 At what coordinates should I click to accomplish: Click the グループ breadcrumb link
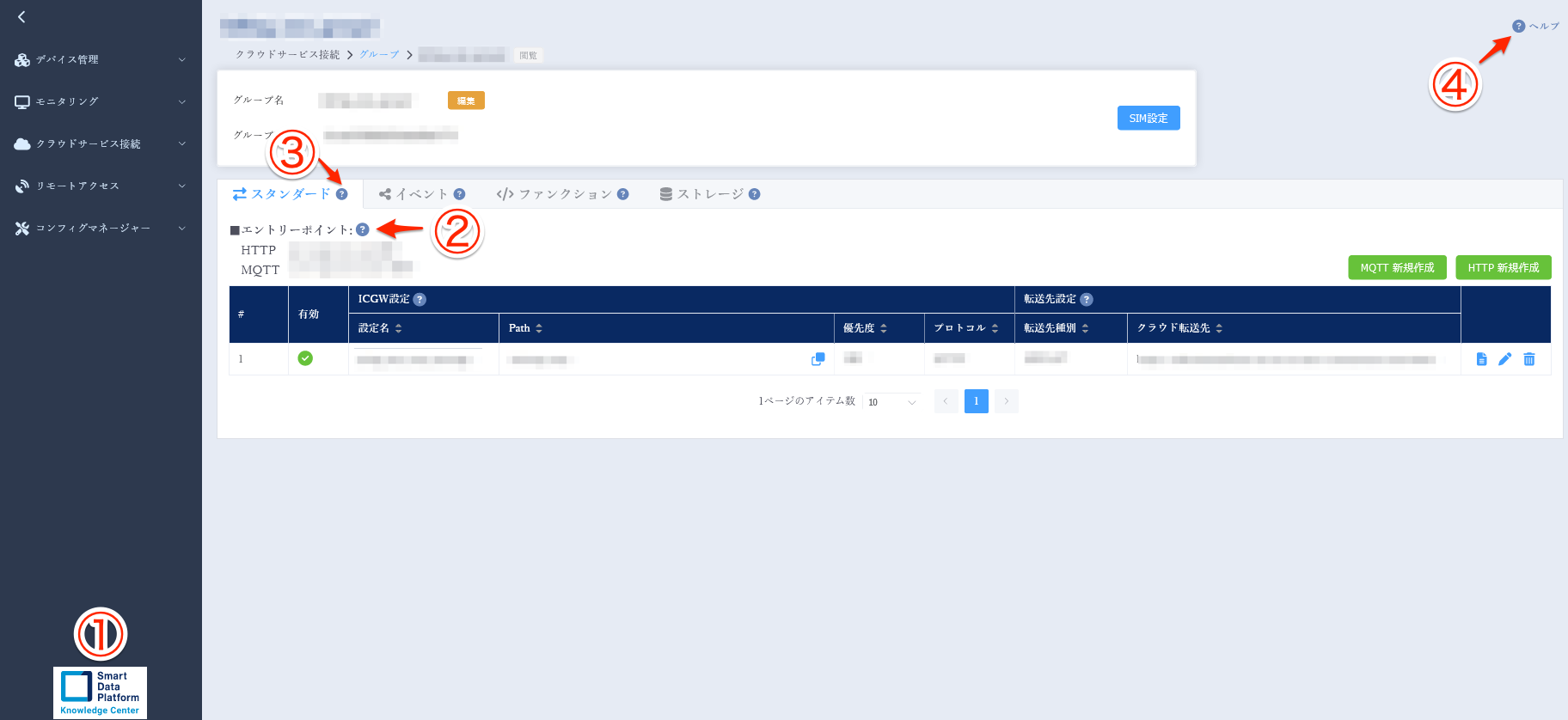tap(379, 54)
